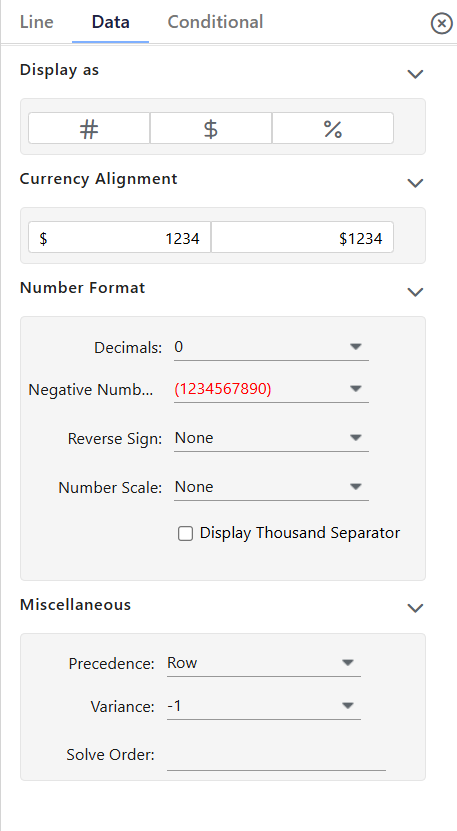Open the Variance dropdown
The image size is (457, 831).
263,706
